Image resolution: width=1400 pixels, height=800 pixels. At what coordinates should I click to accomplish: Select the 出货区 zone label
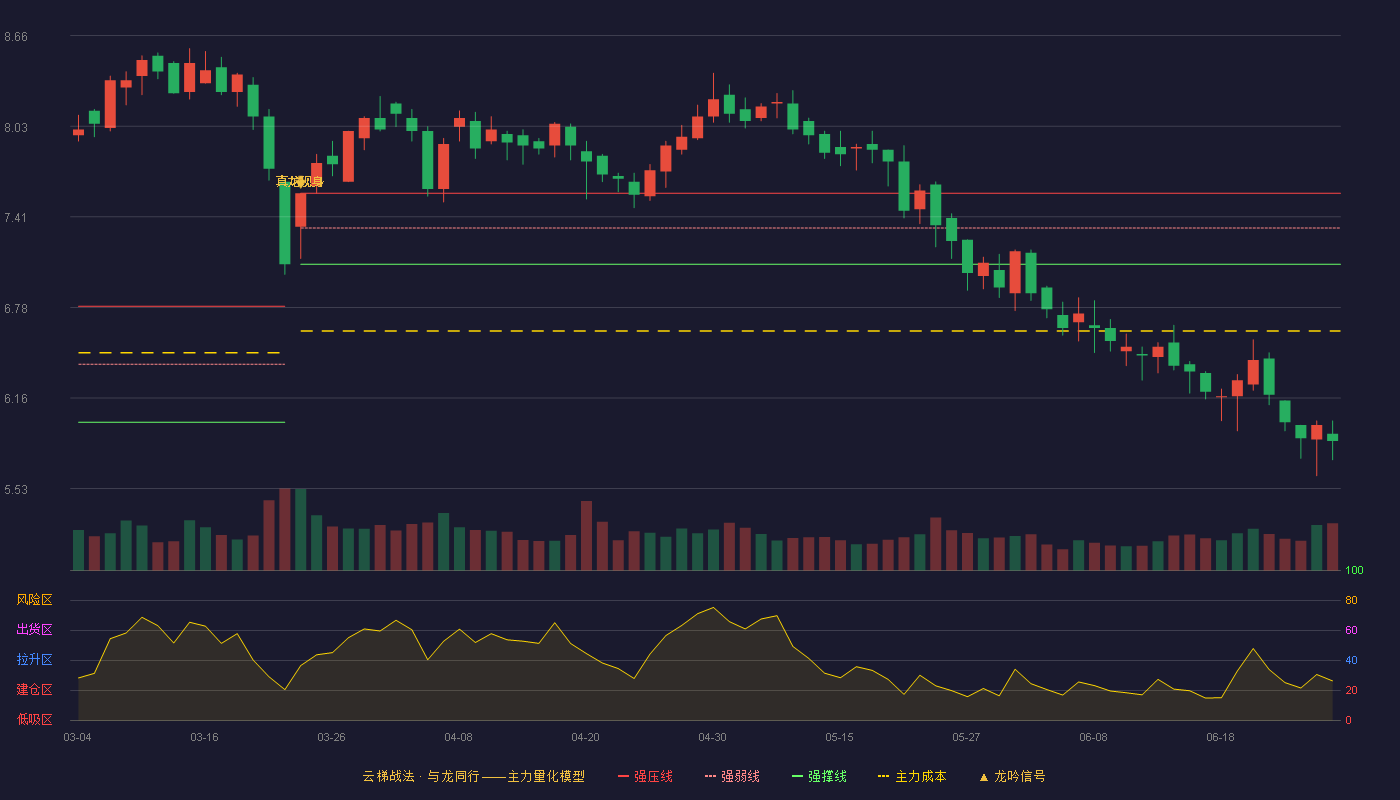[x=34, y=630]
